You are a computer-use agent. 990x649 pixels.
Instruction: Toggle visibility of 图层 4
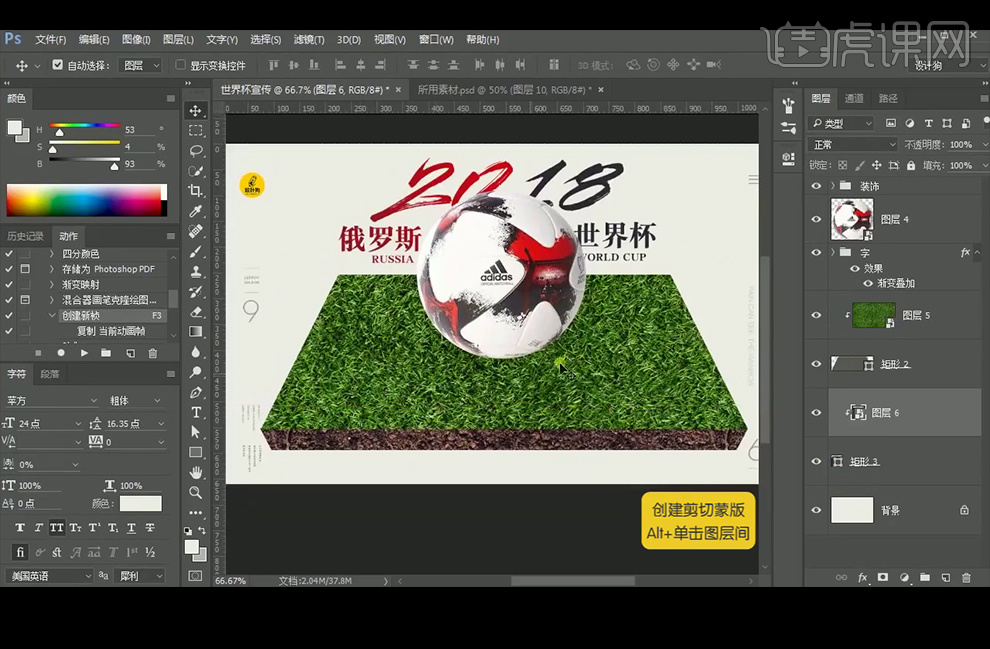point(816,219)
